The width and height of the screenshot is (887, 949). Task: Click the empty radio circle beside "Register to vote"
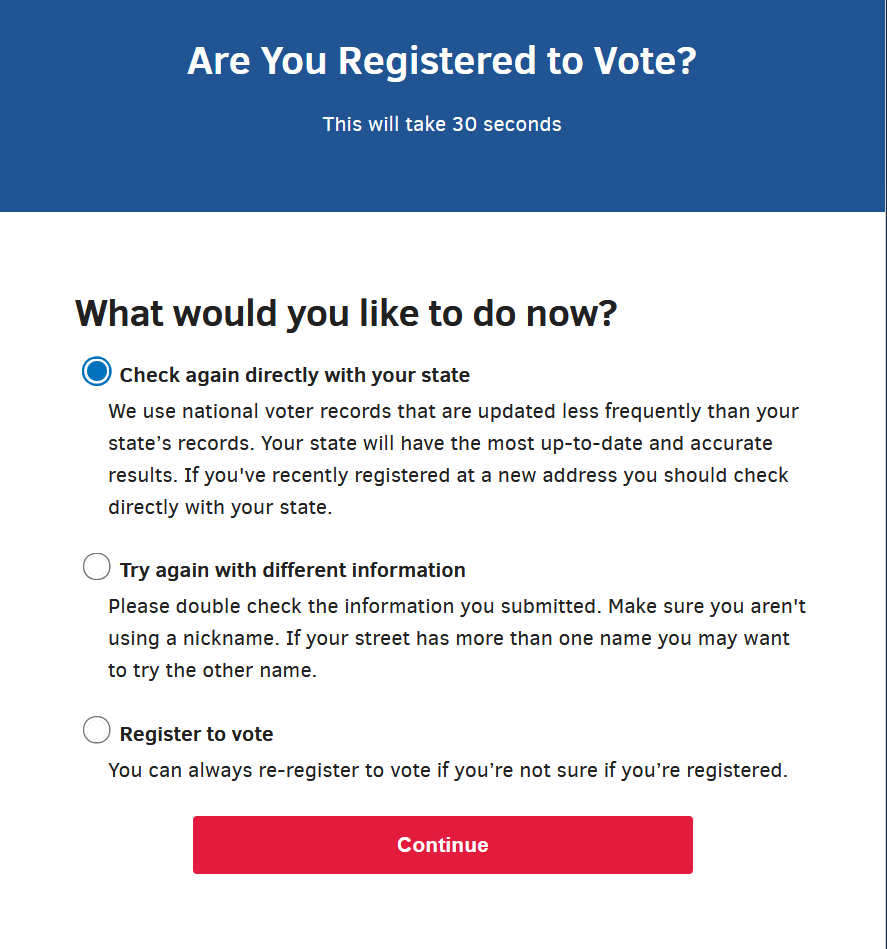(x=96, y=730)
